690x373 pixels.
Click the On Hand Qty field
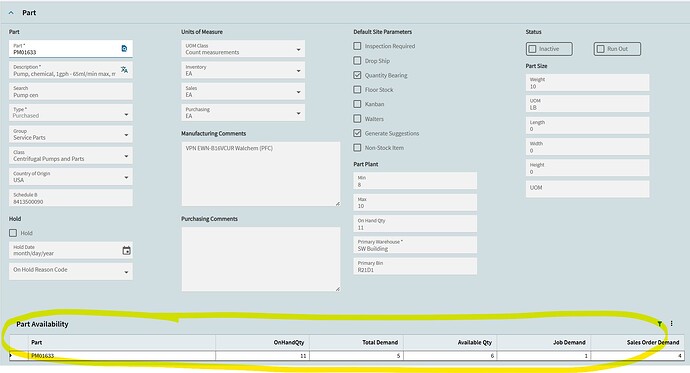tap(415, 223)
